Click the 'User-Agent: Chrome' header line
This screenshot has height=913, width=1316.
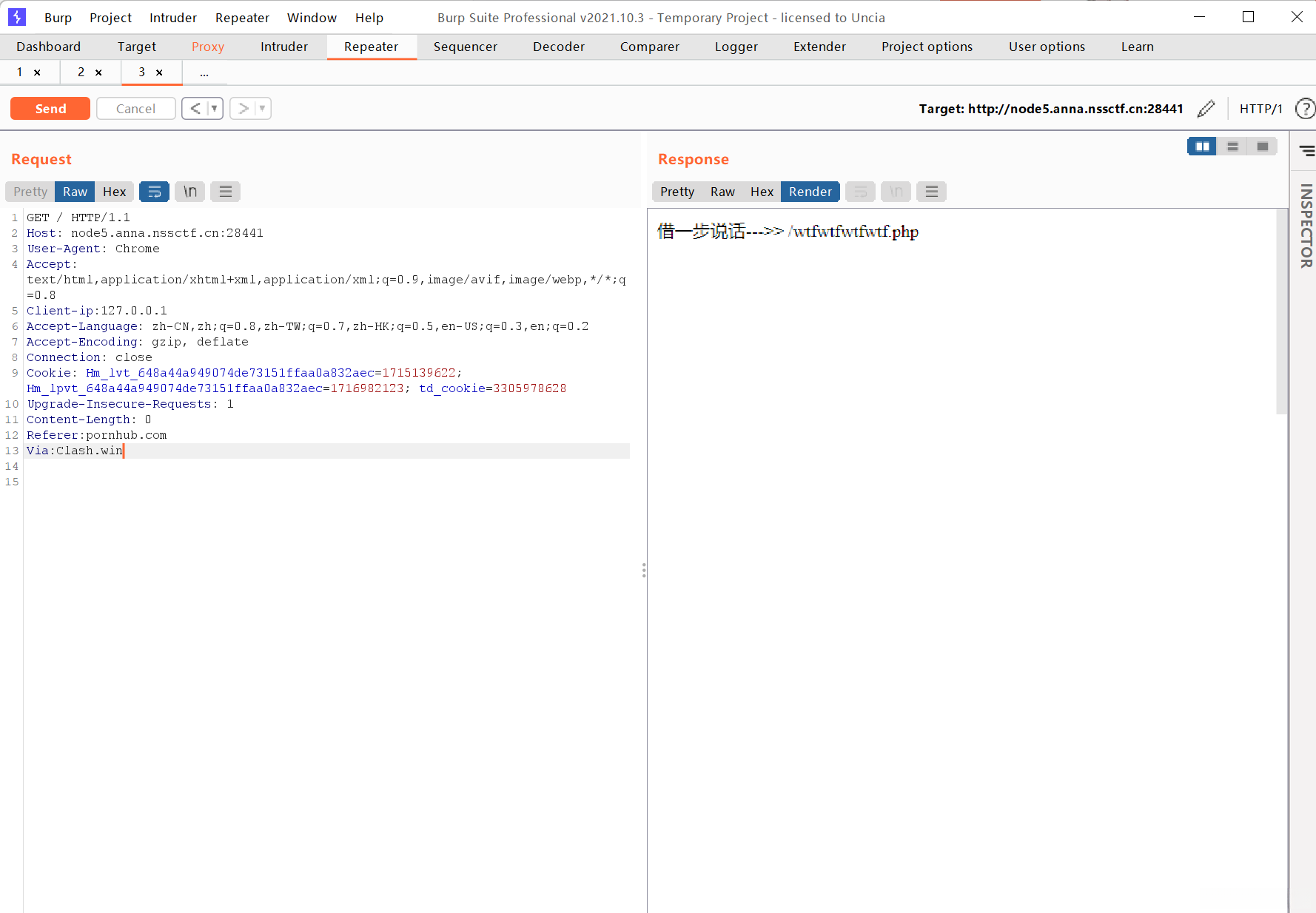(93, 249)
